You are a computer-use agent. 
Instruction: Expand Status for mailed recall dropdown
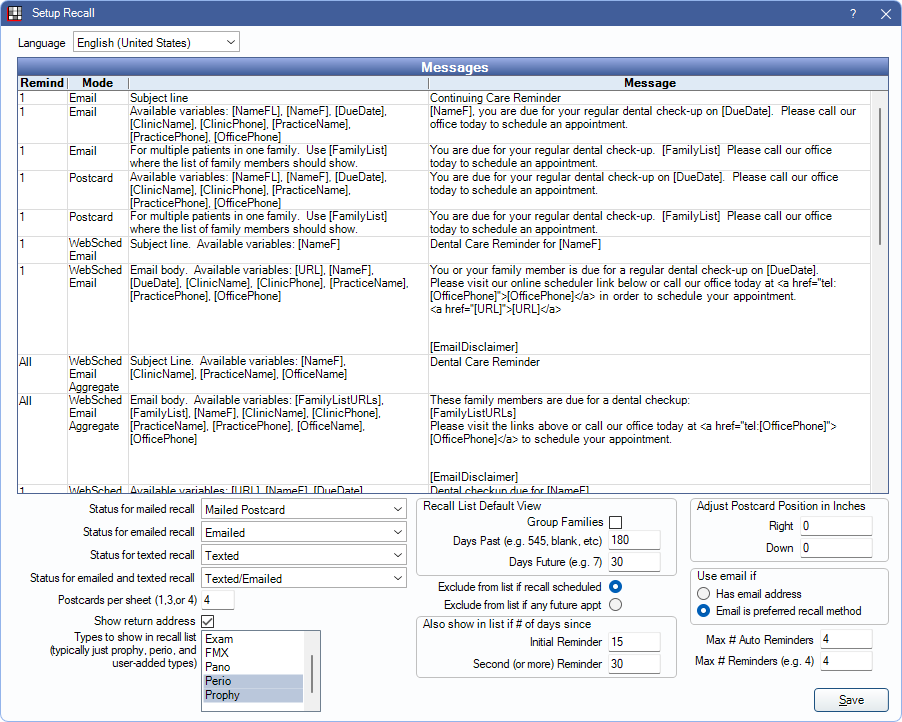point(303,510)
